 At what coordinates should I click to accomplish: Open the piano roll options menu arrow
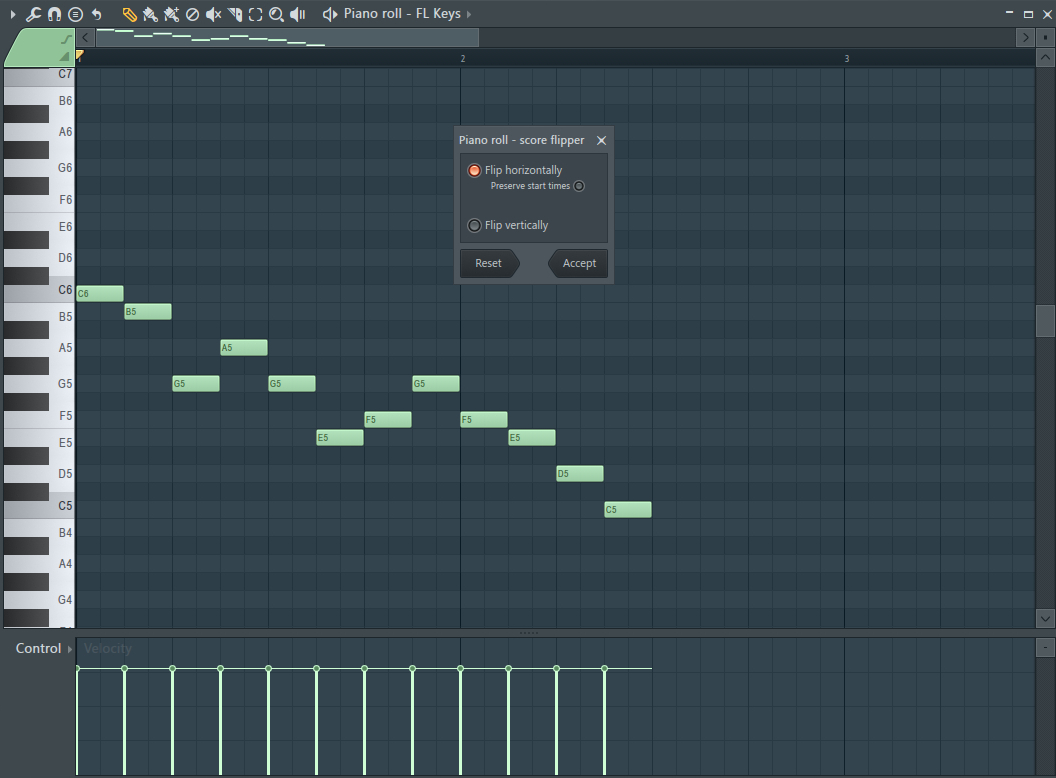click(x=13, y=14)
